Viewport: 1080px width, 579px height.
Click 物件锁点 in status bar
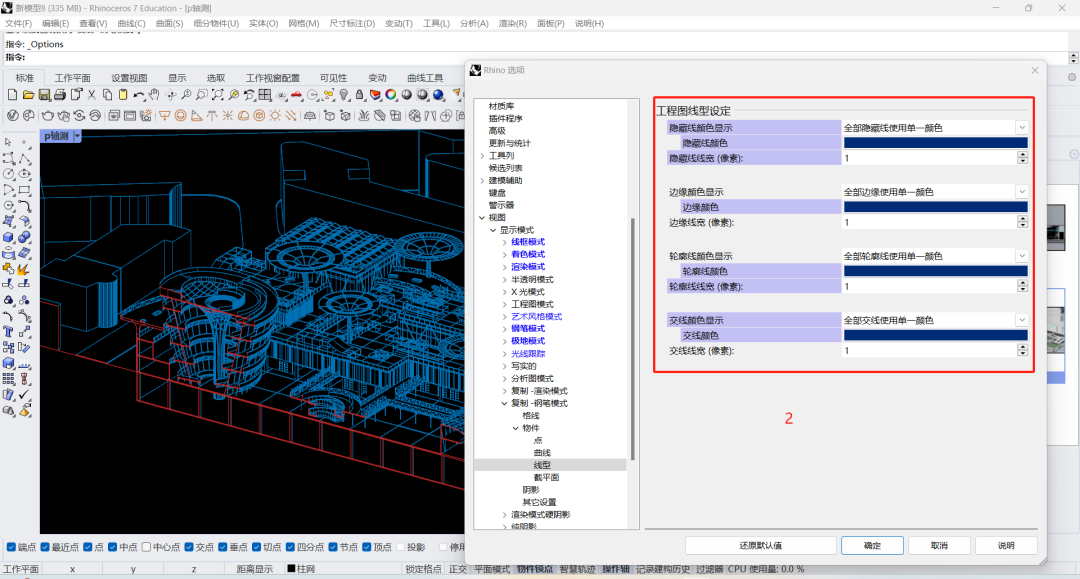[x=535, y=569]
